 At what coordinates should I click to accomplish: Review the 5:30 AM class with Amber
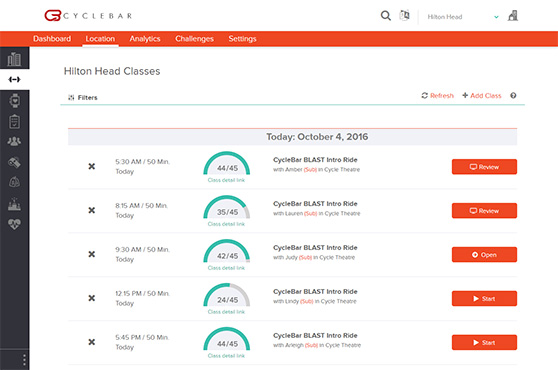pyautogui.click(x=484, y=167)
